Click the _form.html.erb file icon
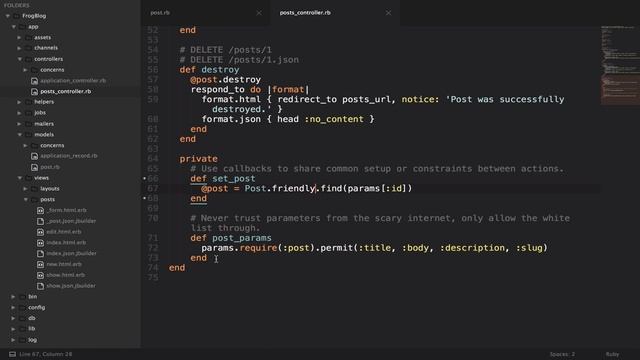Viewport: 640px width, 360px height. click(40, 210)
